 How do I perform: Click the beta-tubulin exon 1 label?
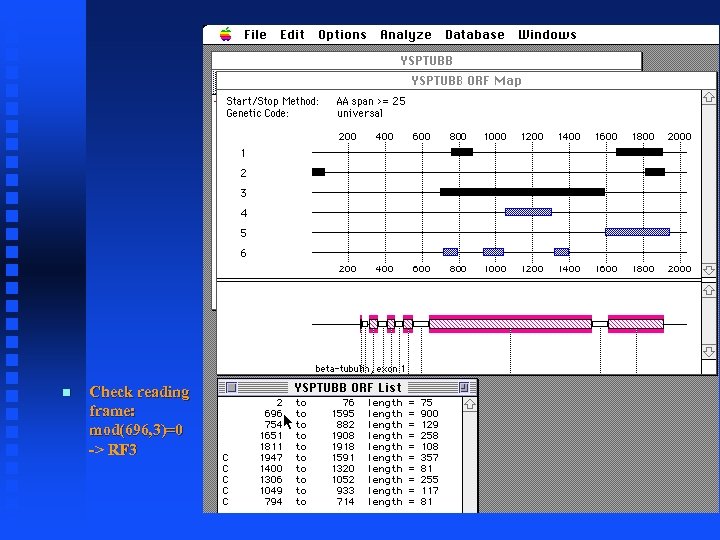[360, 369]
